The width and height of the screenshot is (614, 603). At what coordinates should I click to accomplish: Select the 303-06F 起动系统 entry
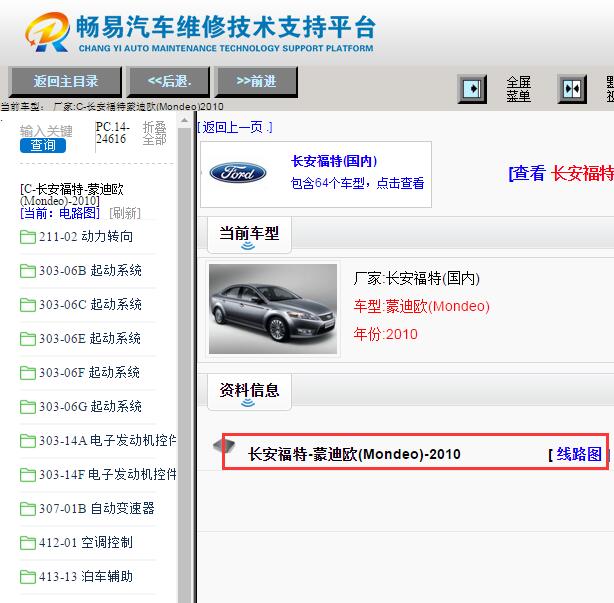tap(89, 373)
